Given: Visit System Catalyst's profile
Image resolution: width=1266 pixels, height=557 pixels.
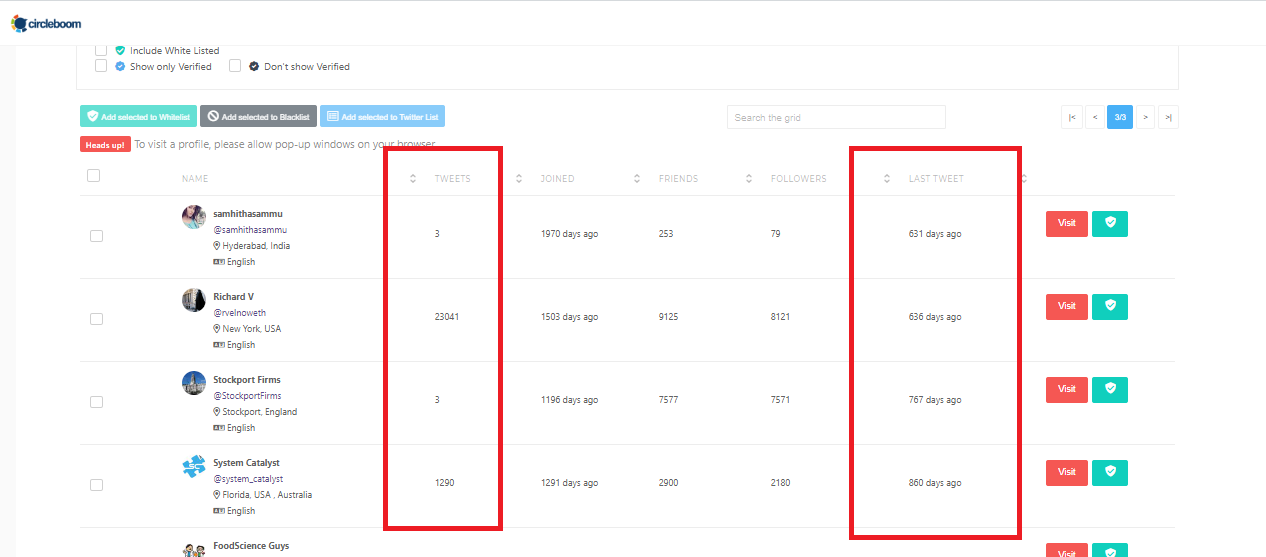Looking at the screenshot, I should click(x=1067, y=473).
